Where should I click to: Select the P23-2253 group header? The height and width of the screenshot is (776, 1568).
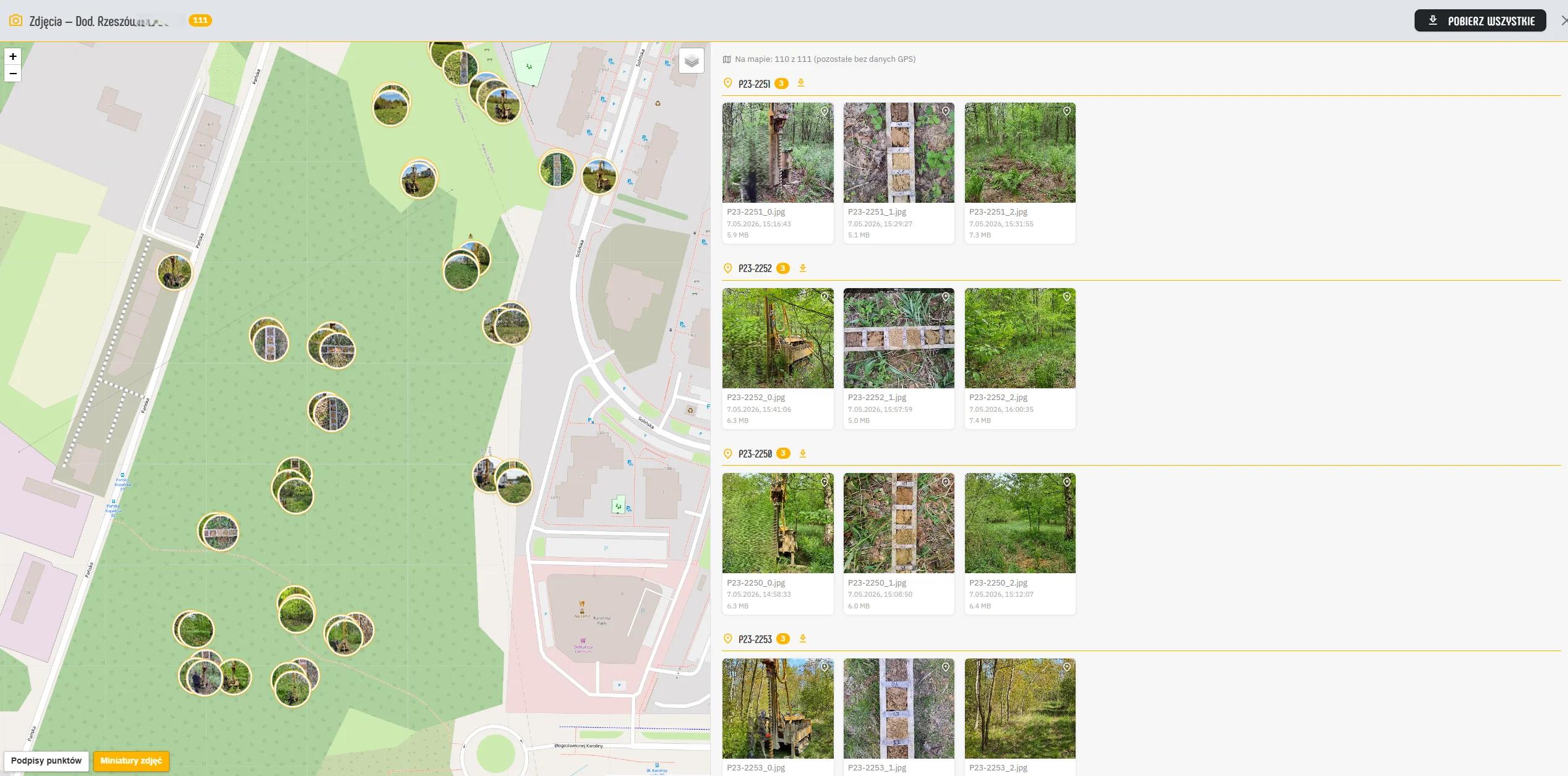click(x=755, y=639)
